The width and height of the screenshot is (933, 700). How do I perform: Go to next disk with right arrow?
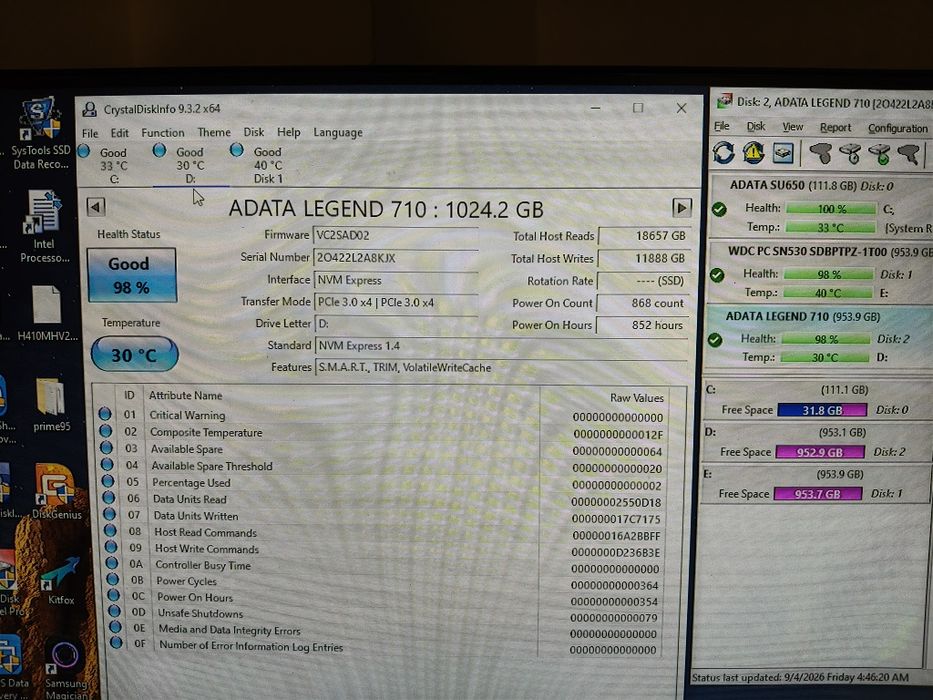tap(681, 208)
